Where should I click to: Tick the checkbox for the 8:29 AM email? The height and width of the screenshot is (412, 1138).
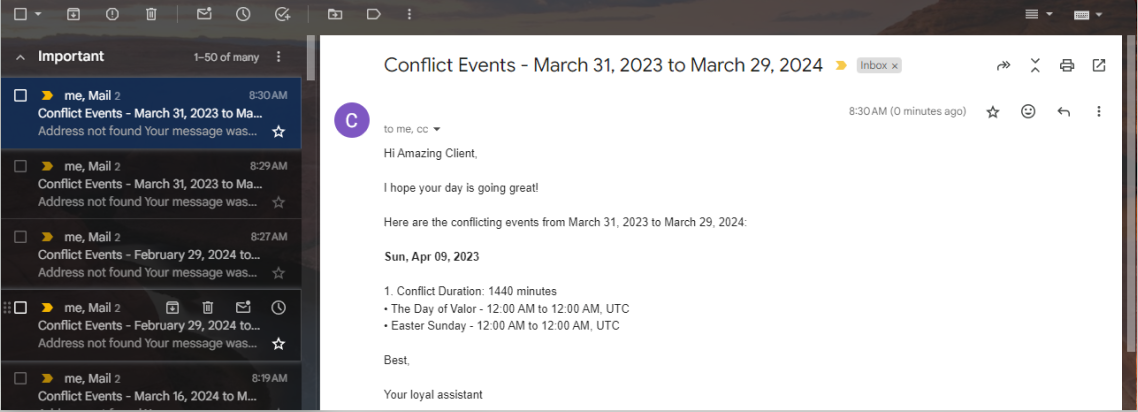tap(20, 166)
